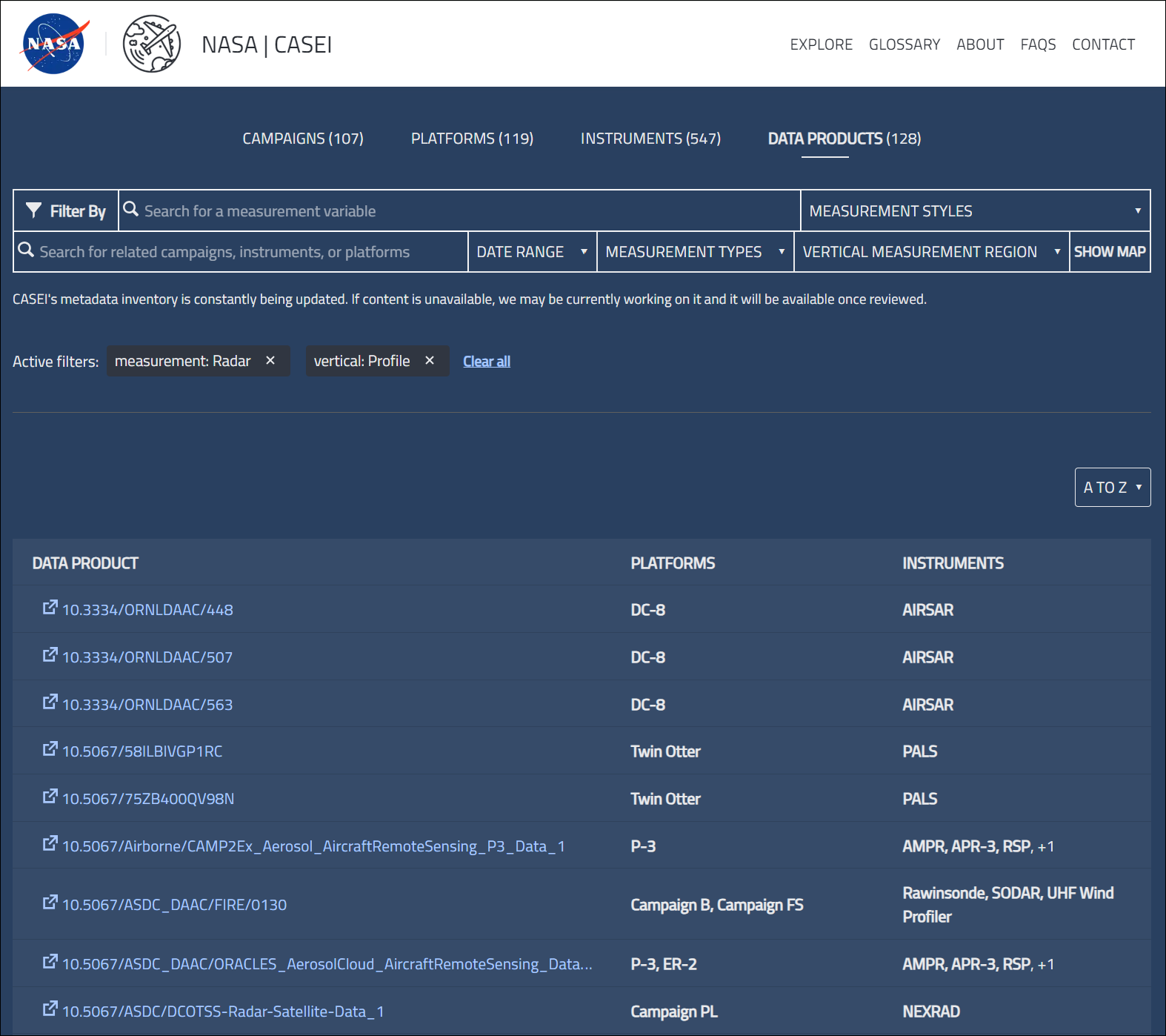This screenshot has width=1166, height=1036.
Task: Click the magnifier icon in related campaigns search
Action: (x=26, y=250)
